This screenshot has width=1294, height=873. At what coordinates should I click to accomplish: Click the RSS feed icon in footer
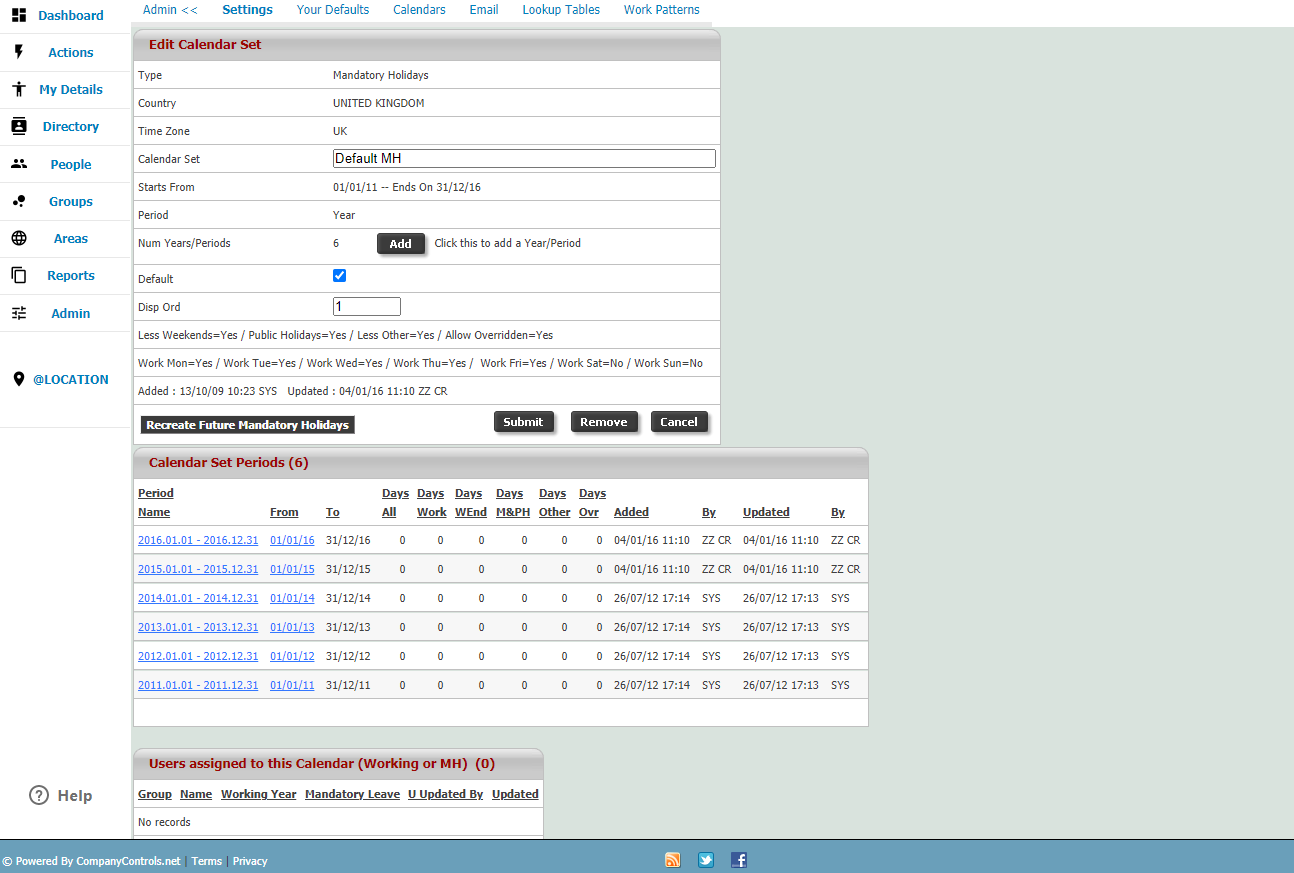[x=673, y=860]
